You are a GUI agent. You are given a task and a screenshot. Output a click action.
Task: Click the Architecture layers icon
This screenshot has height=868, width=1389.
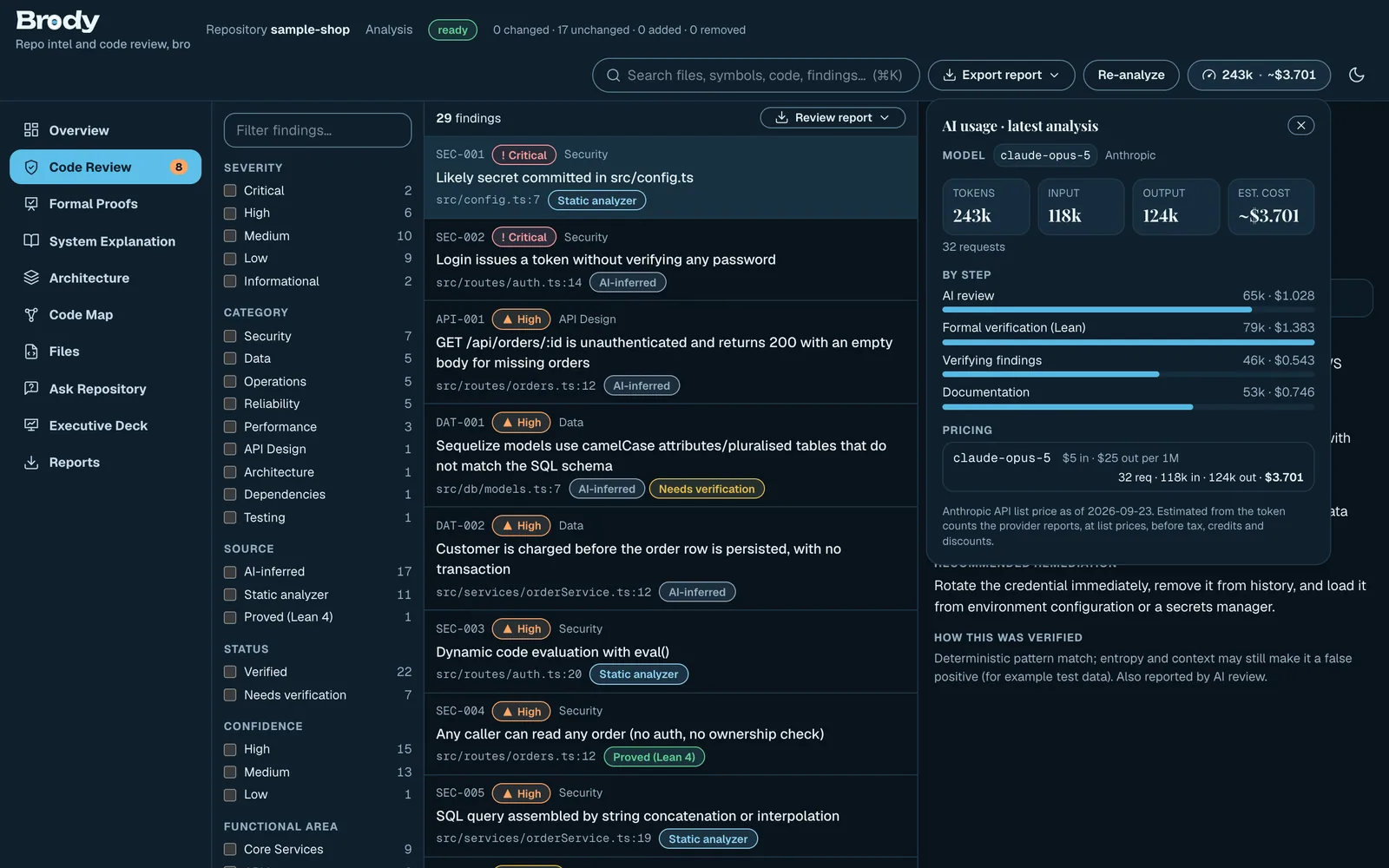[x=31, y=278]
